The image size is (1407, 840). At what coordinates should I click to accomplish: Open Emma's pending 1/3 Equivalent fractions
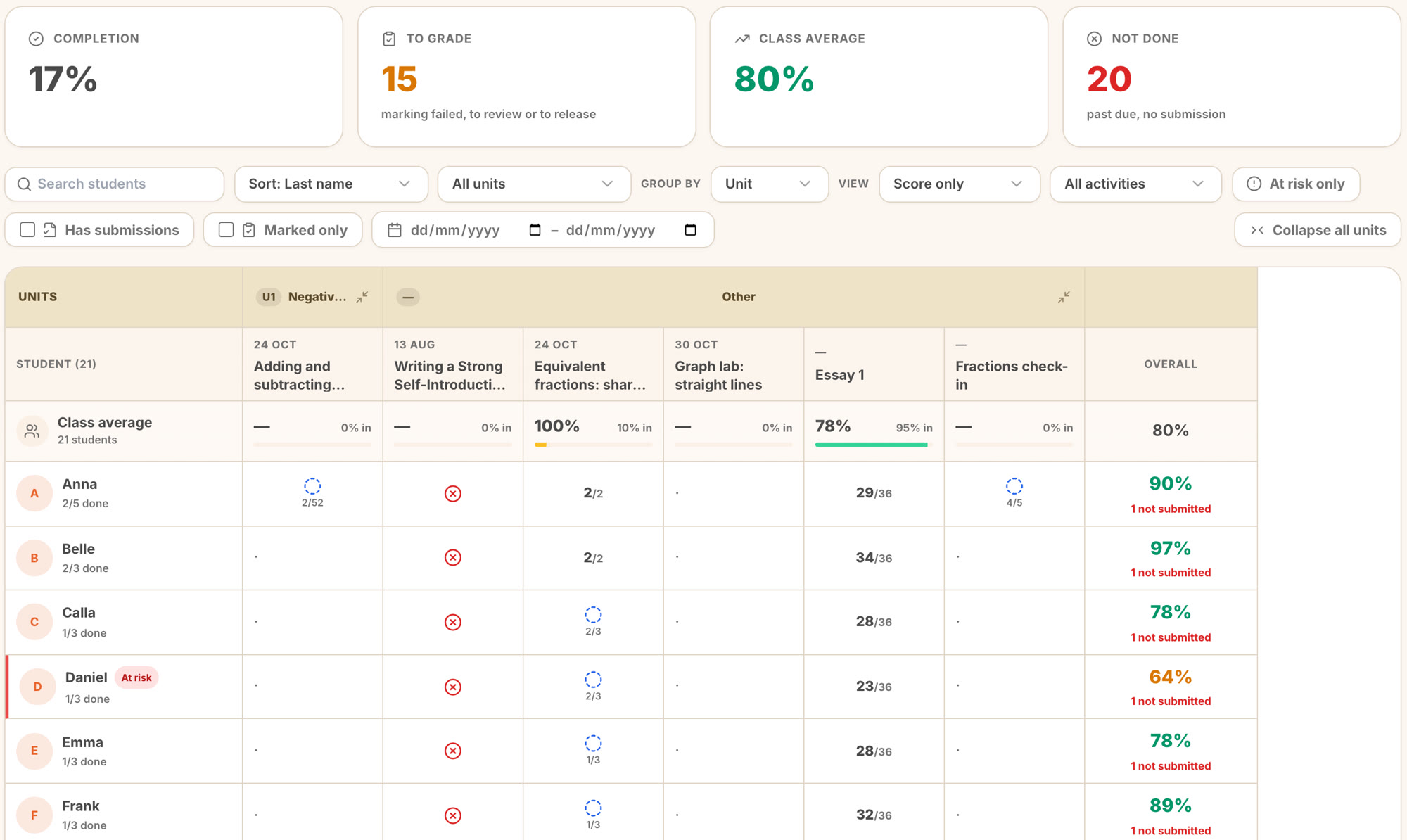pos(593,750)
